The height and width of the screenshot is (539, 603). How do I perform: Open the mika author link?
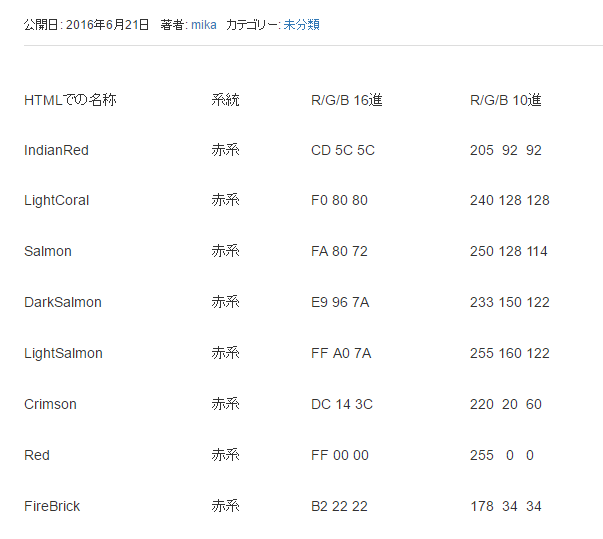click(x=203, y=24)
